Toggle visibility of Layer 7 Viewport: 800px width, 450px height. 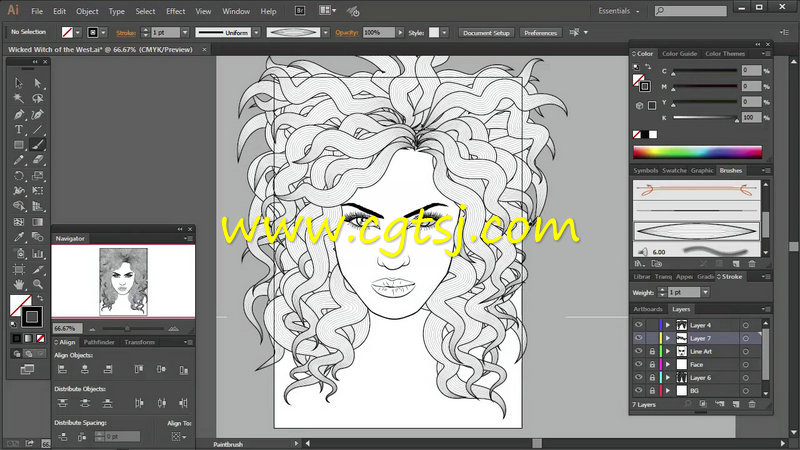coord(638,338)
